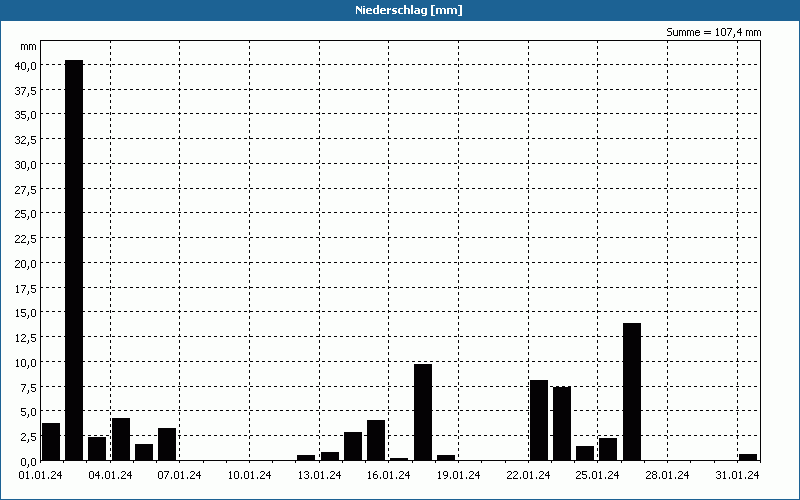This screenshot has width=800, height=500.
Task: Select the y-axis value "20,0"
Action: click(26, 263)
